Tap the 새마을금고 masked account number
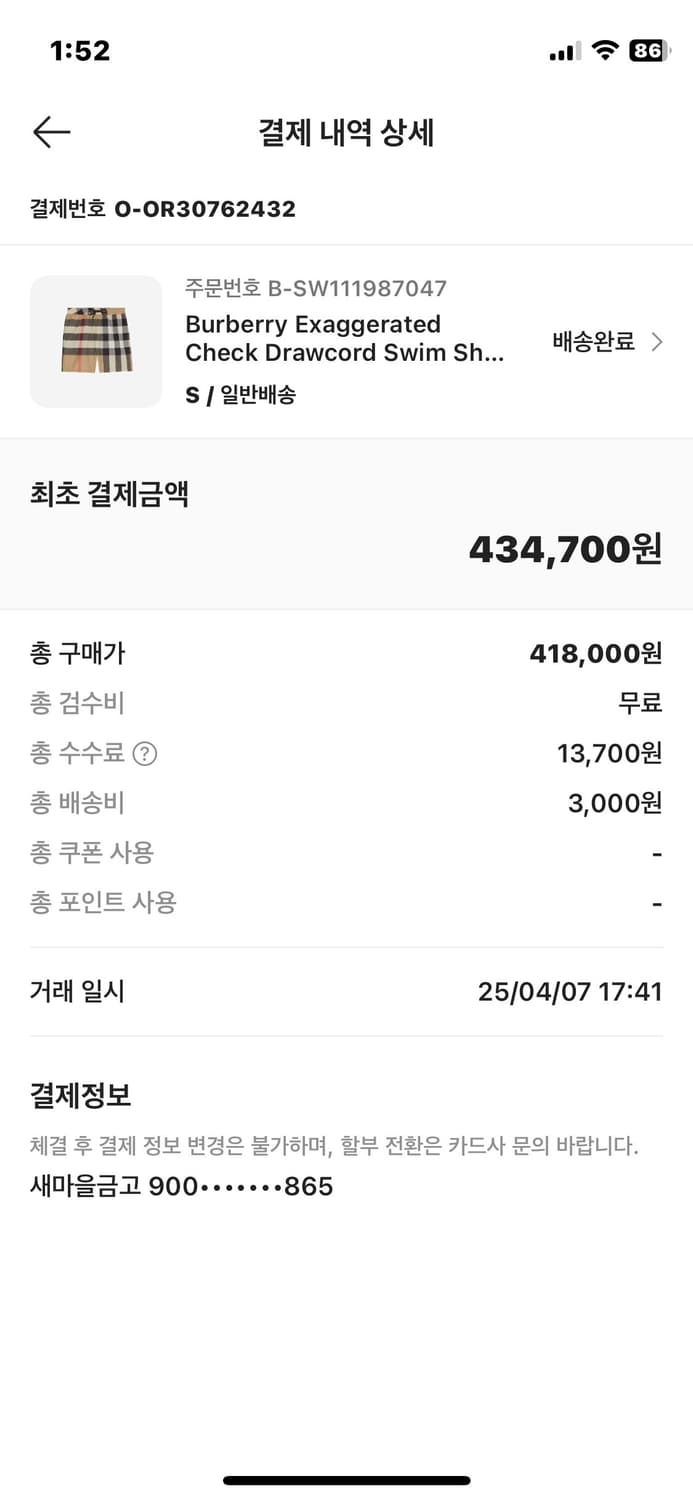This screenshot has height=1500, width=693. pos(180,1186)
